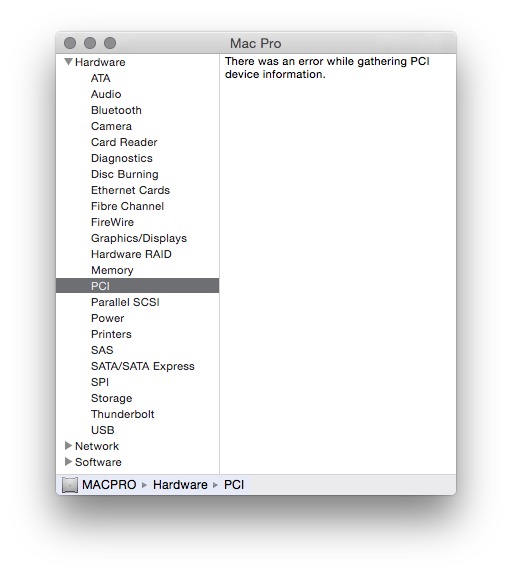Collapse the Hardware section triangle

pyautogui.click(x=68, y=62)
